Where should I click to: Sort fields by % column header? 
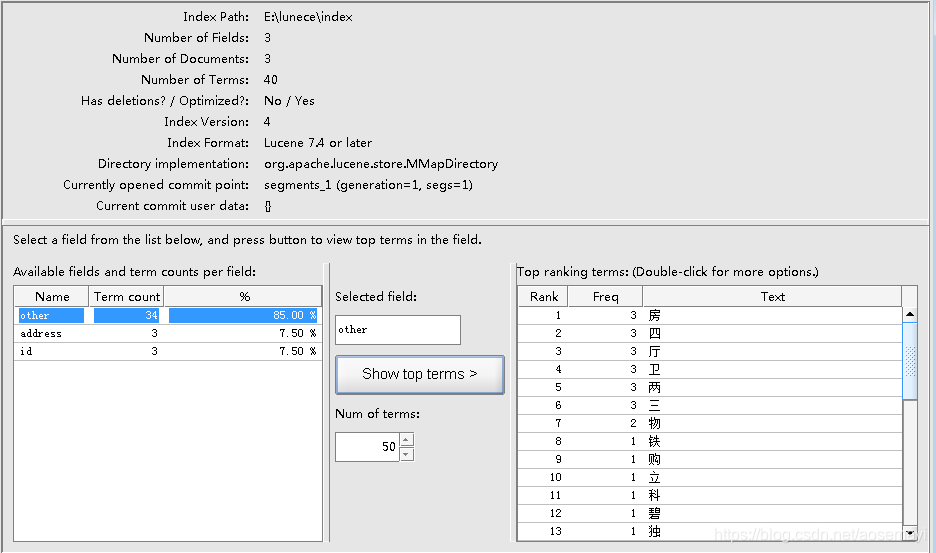click(243, 297)
